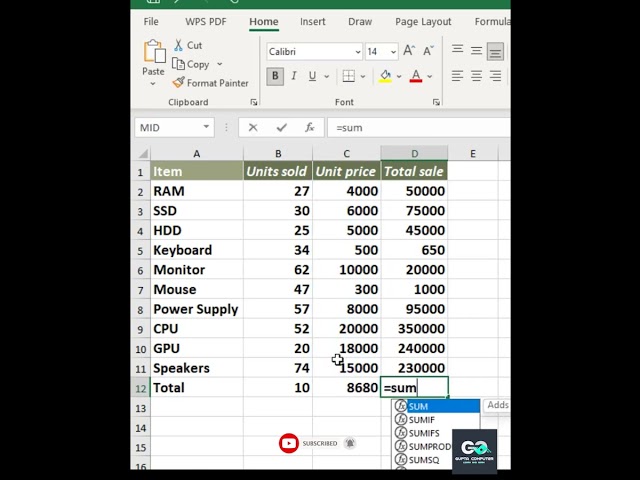
Task: Select column C header
Action: 347,154
